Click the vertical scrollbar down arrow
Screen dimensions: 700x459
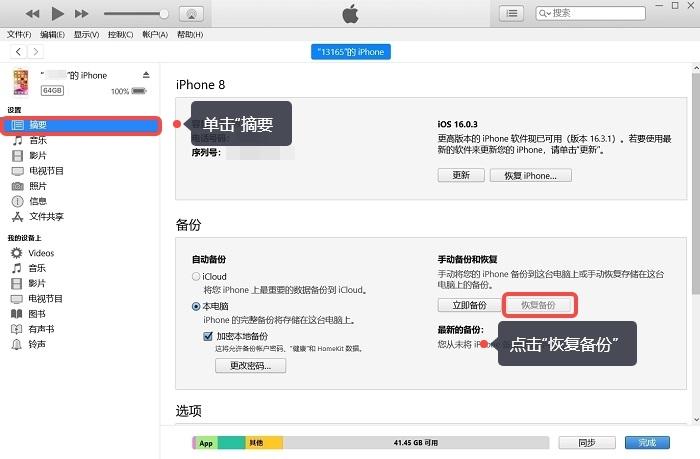tap(696, 420)
